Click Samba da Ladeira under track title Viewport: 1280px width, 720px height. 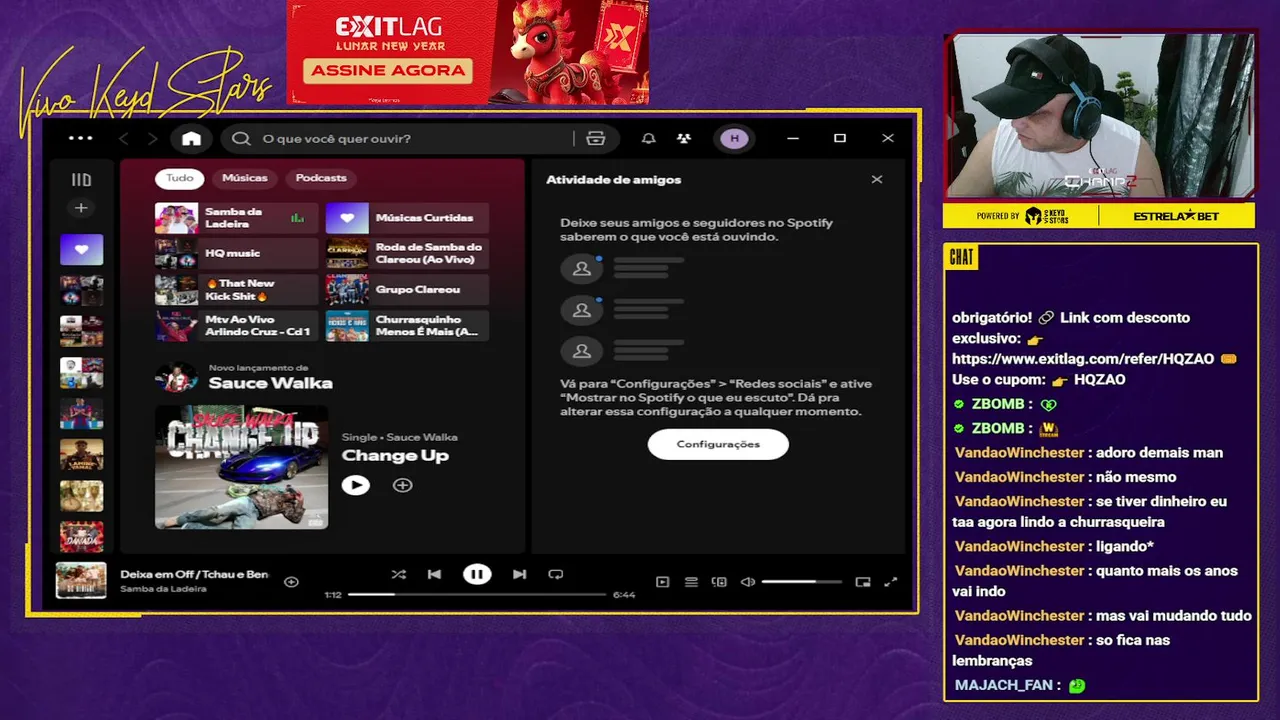tap(163, 589)
